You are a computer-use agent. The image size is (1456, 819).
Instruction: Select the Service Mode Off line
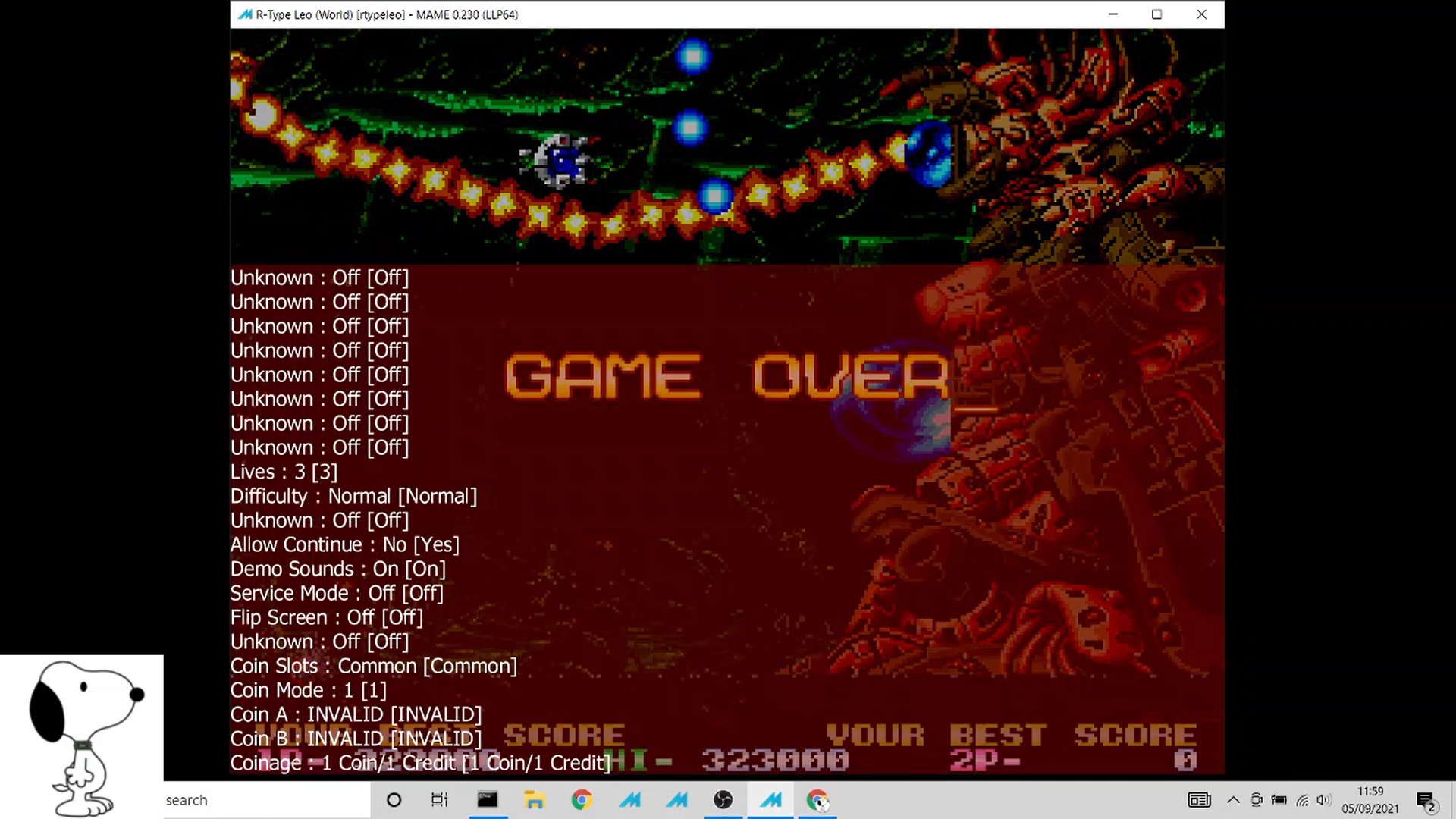pos(337,593)
